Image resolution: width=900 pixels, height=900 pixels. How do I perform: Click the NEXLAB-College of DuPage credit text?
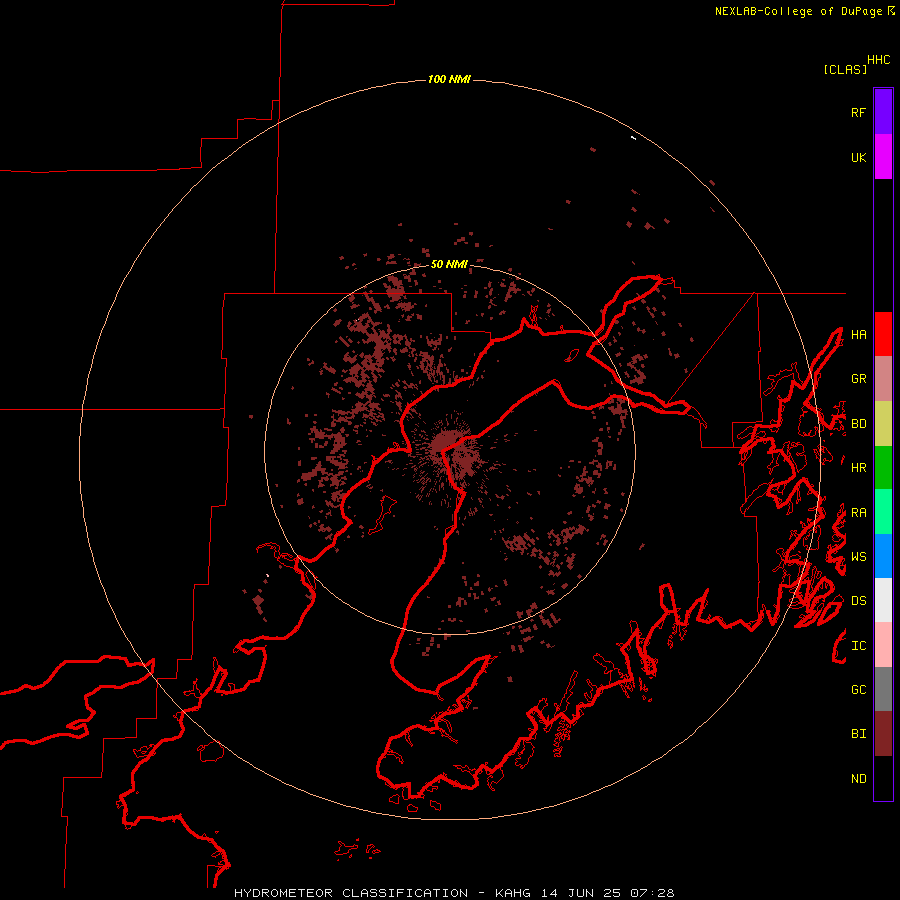(799, 11)
